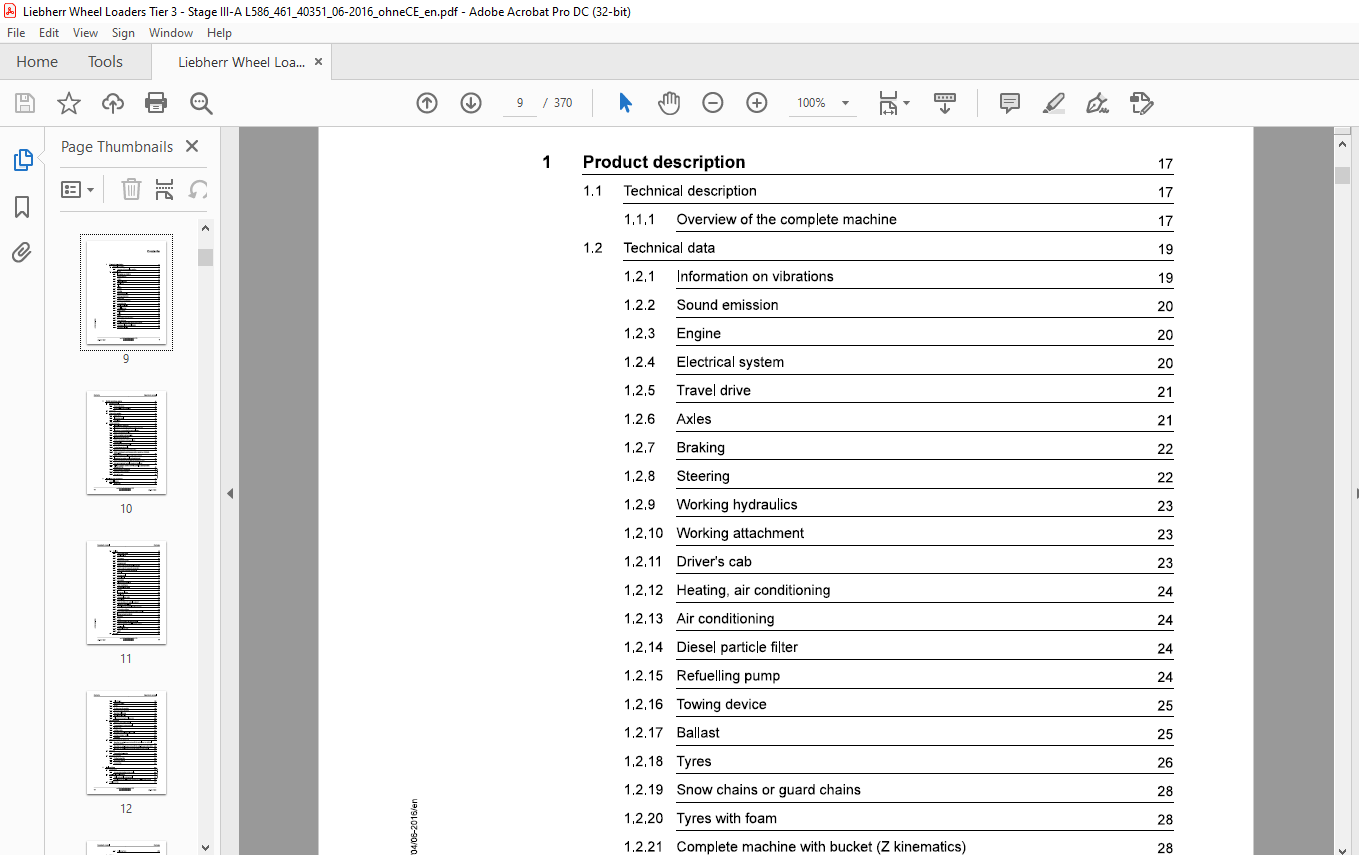The width and height of the screenshot is (1359, 855).
Task: Open Overview of the complete machine entry
Action: [x=787, y=220]
